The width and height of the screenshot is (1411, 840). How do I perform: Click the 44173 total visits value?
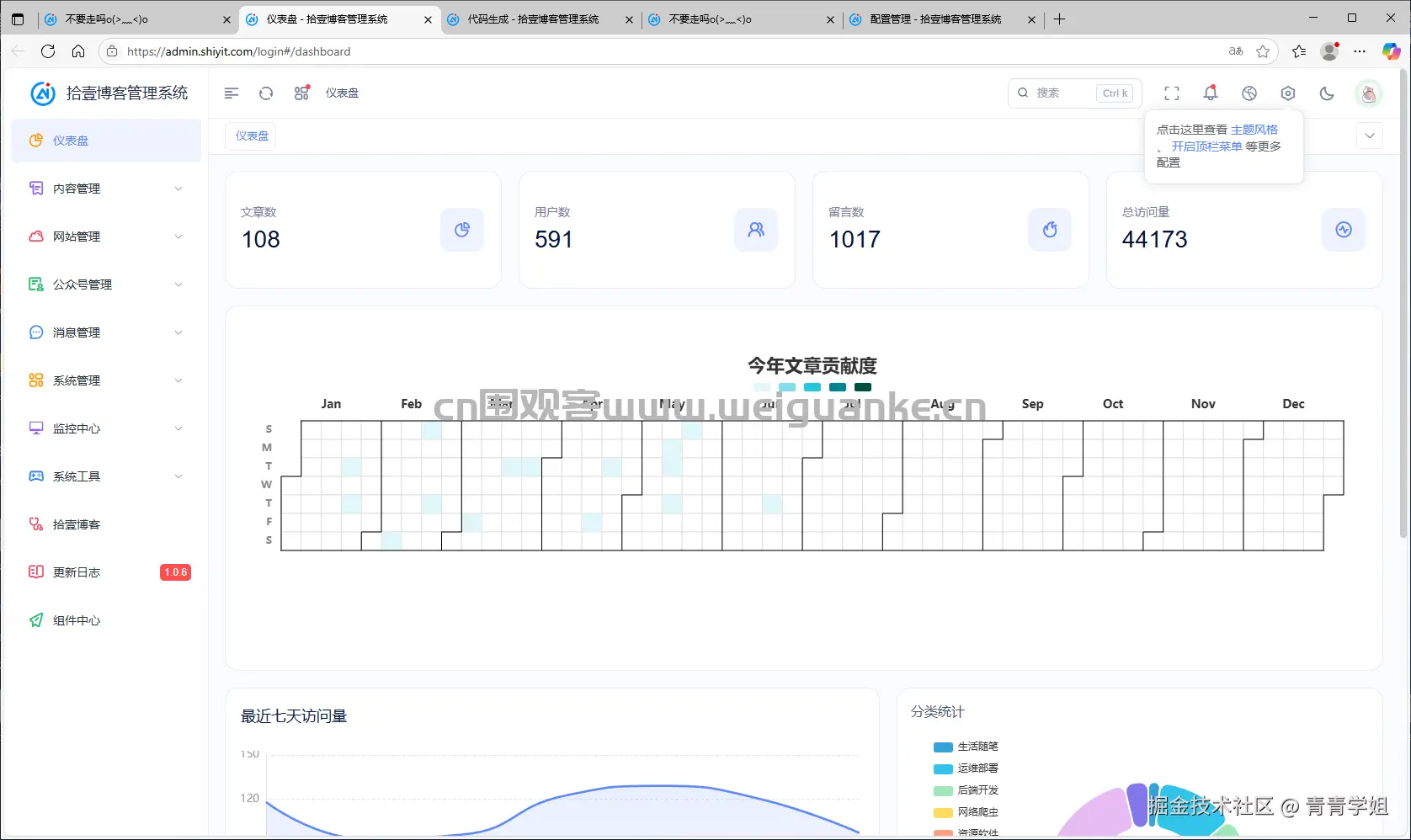[x=1154, y=240]
